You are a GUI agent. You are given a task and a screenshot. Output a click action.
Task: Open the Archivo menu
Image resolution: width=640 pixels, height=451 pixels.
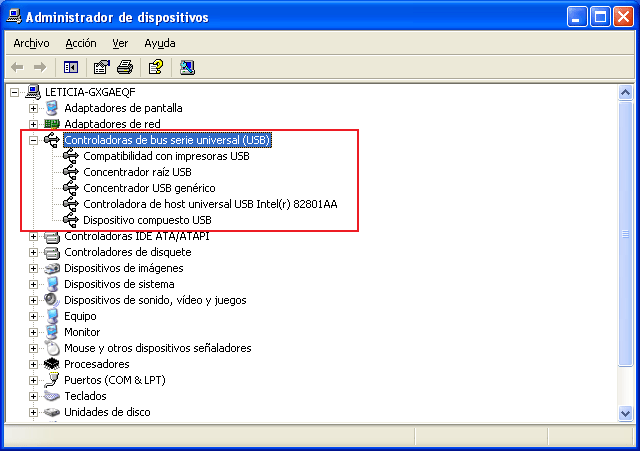[x=31, y=43]
